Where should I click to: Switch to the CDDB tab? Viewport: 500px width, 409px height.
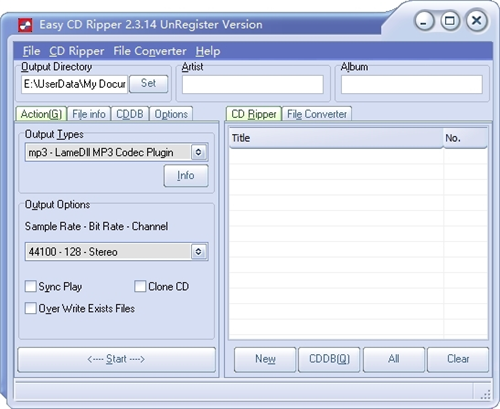(x=130, y=114)
